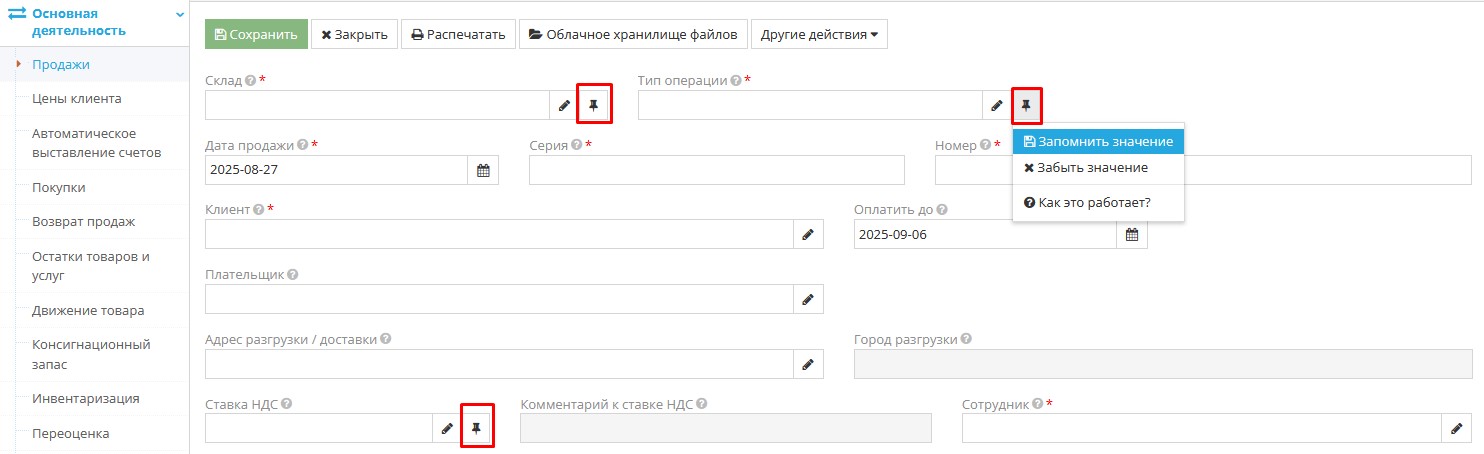Click help icon next to Плательщик label

[x=292, y=274]
